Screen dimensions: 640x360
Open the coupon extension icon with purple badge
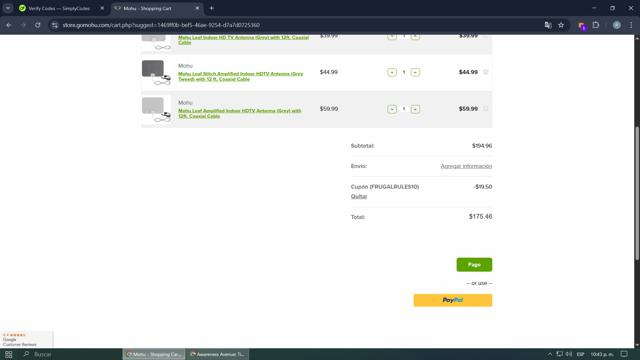[582, 25]
